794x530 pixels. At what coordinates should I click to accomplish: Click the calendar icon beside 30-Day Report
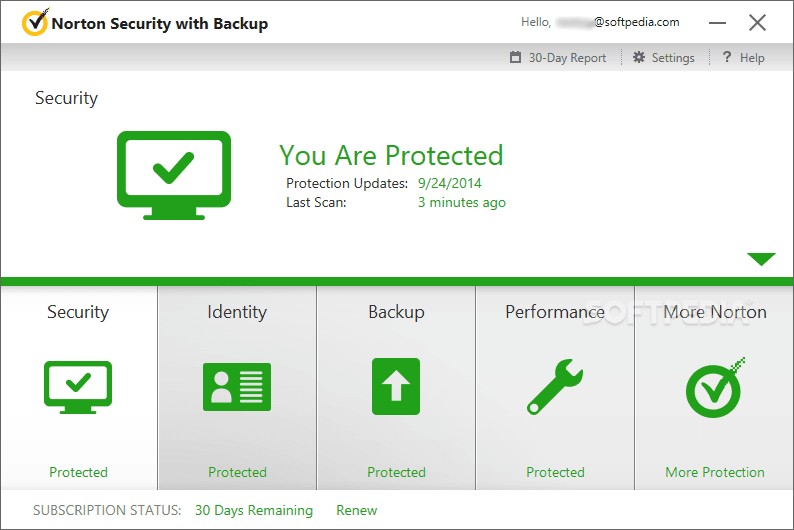[516, 58]
